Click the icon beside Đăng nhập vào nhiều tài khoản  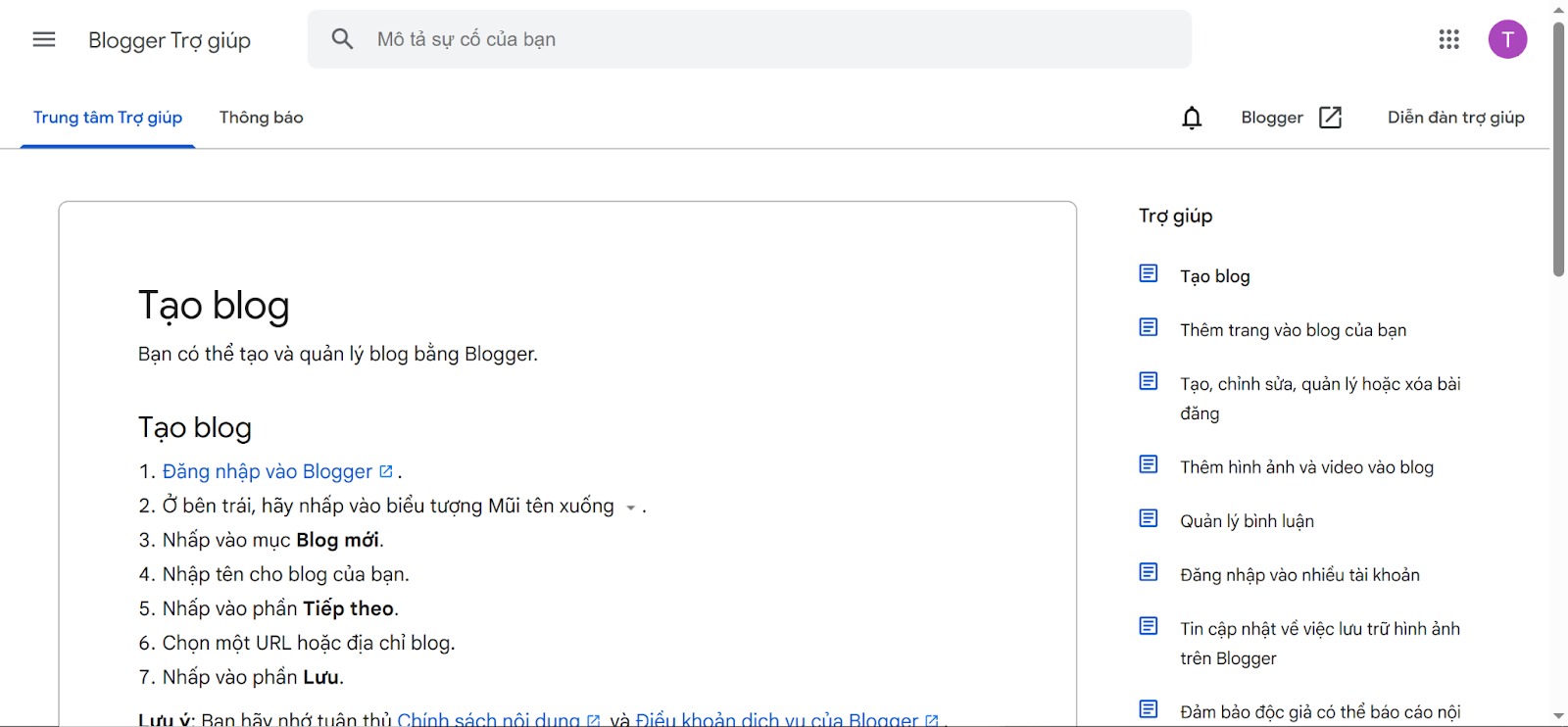[x=1149, y=572]
